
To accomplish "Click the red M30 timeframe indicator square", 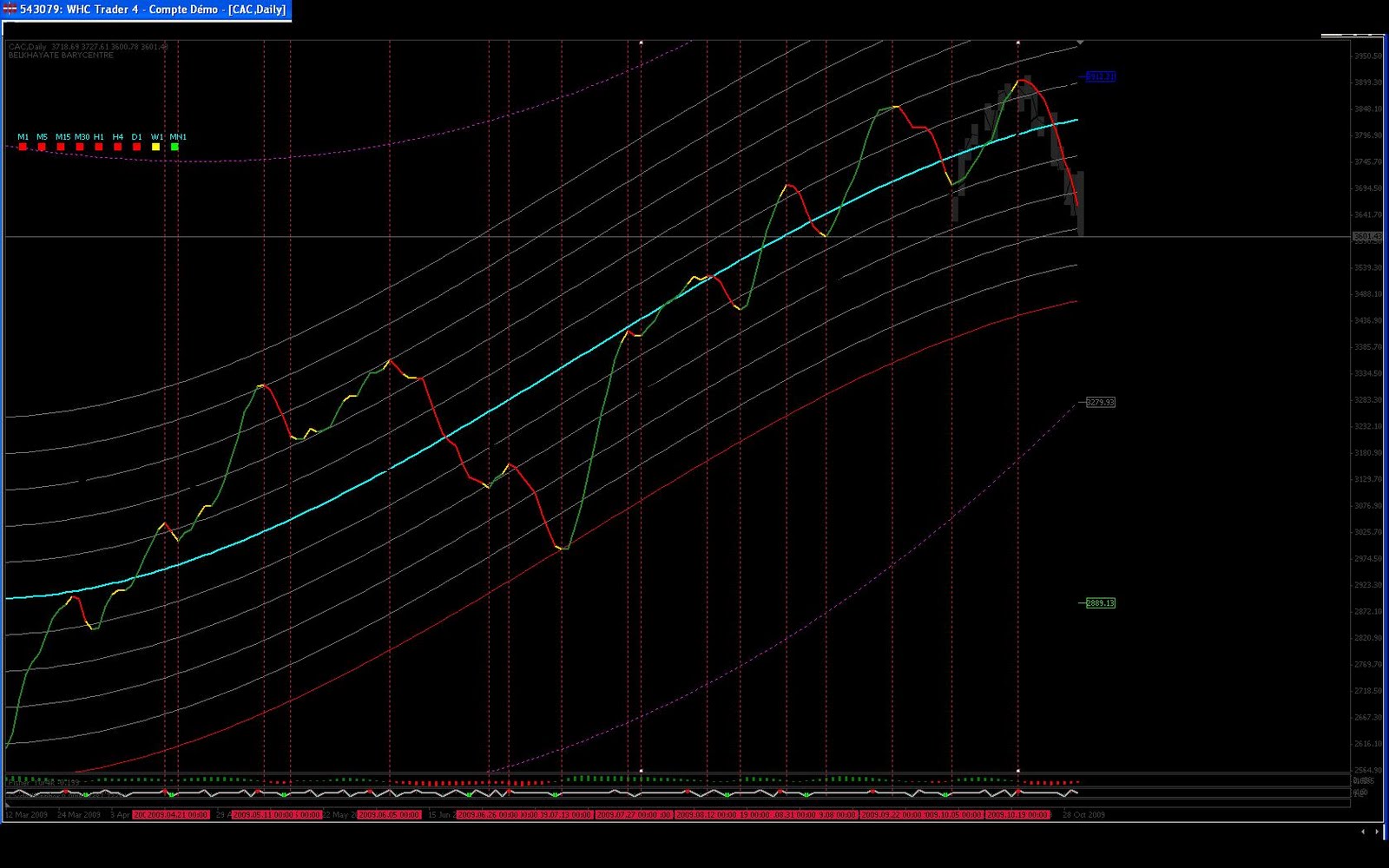I will 80,147.
